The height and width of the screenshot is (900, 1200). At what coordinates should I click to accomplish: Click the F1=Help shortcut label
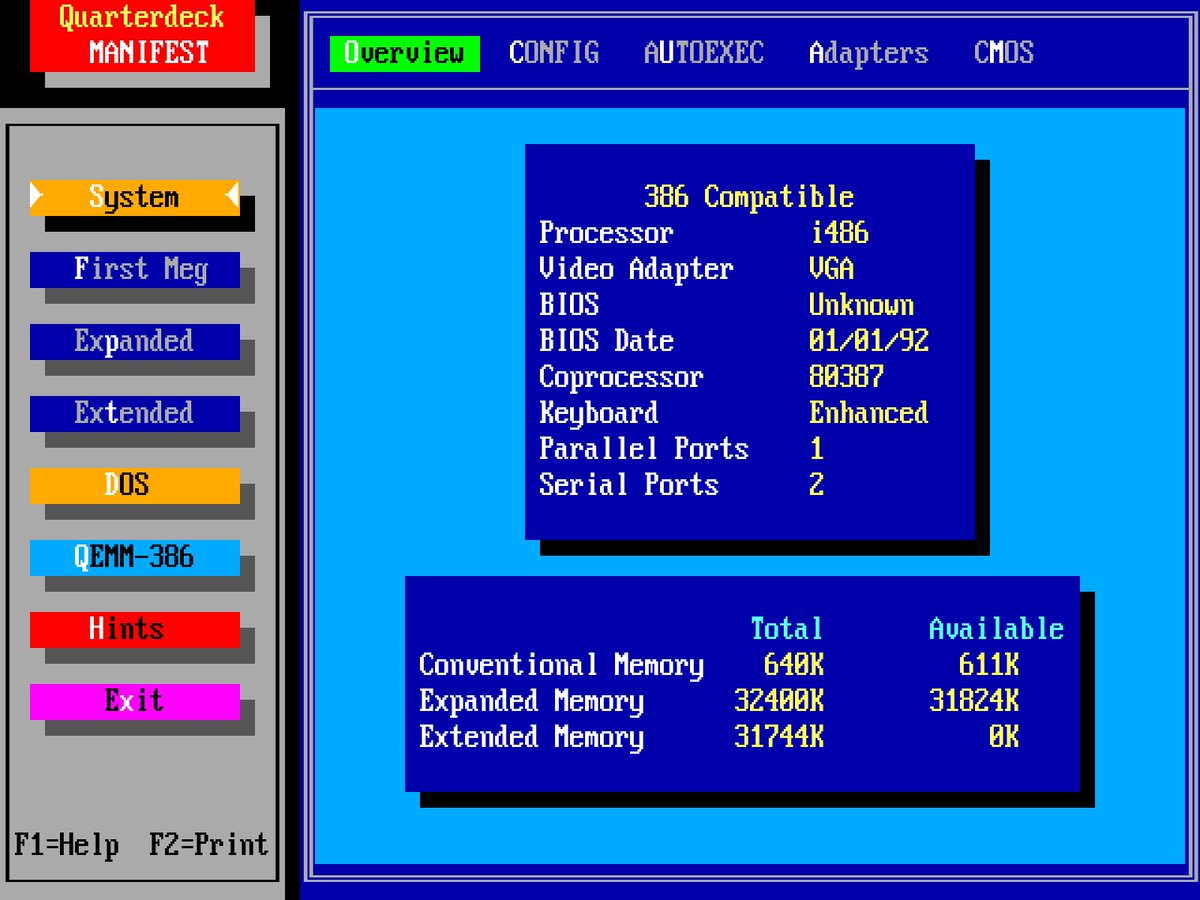pyautogui.click(x=67, y=845)
